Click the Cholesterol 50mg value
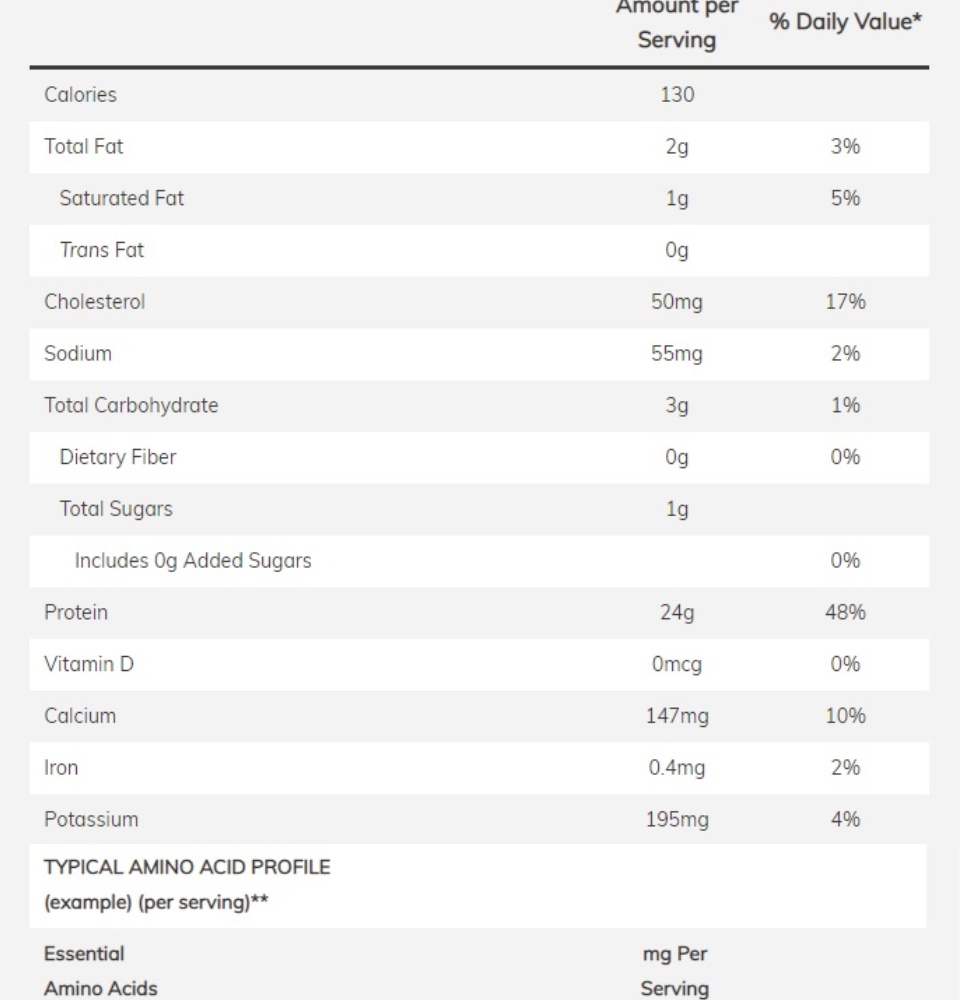 (677, 302)
